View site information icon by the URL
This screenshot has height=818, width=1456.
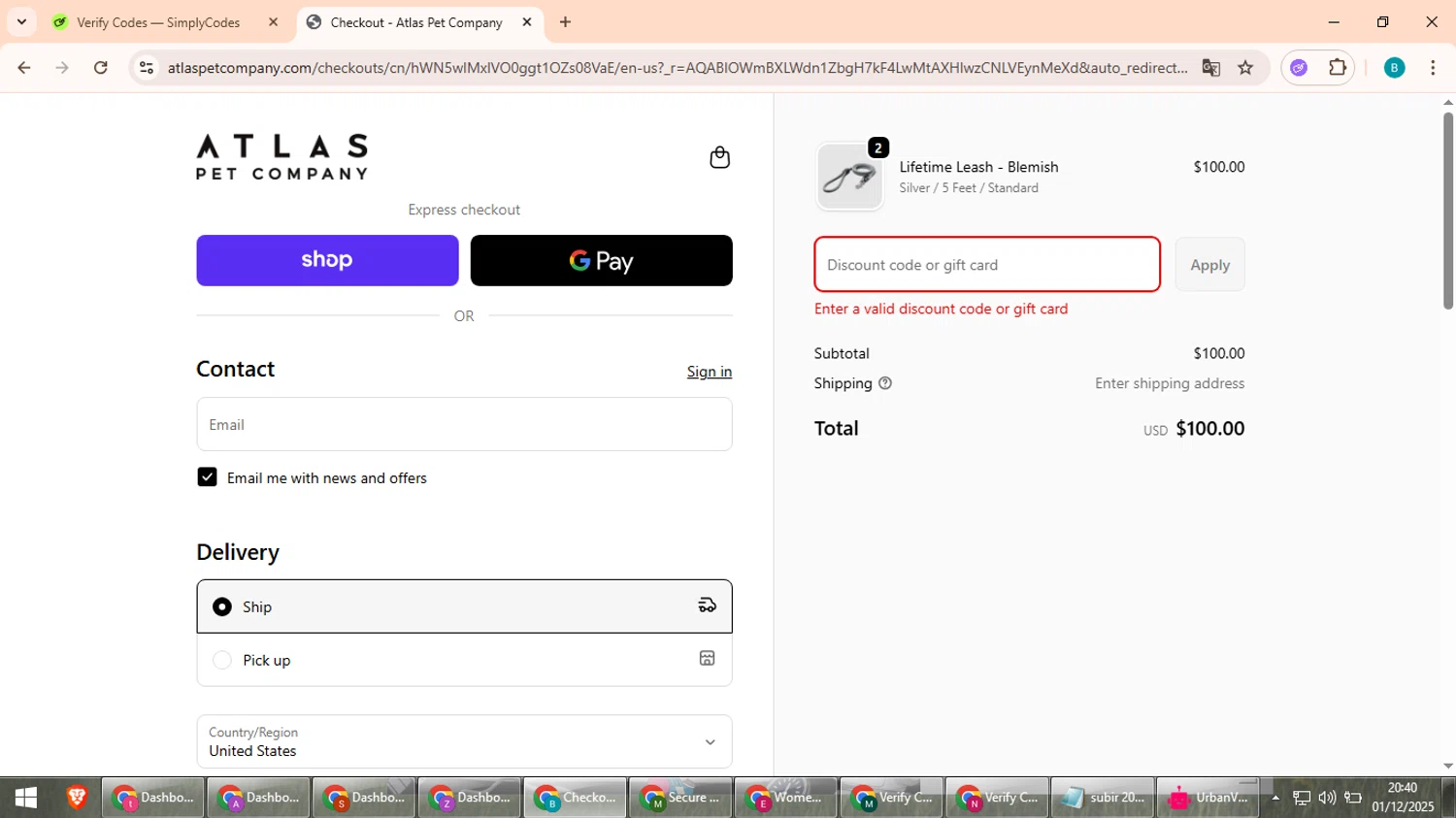click(147, 67)
